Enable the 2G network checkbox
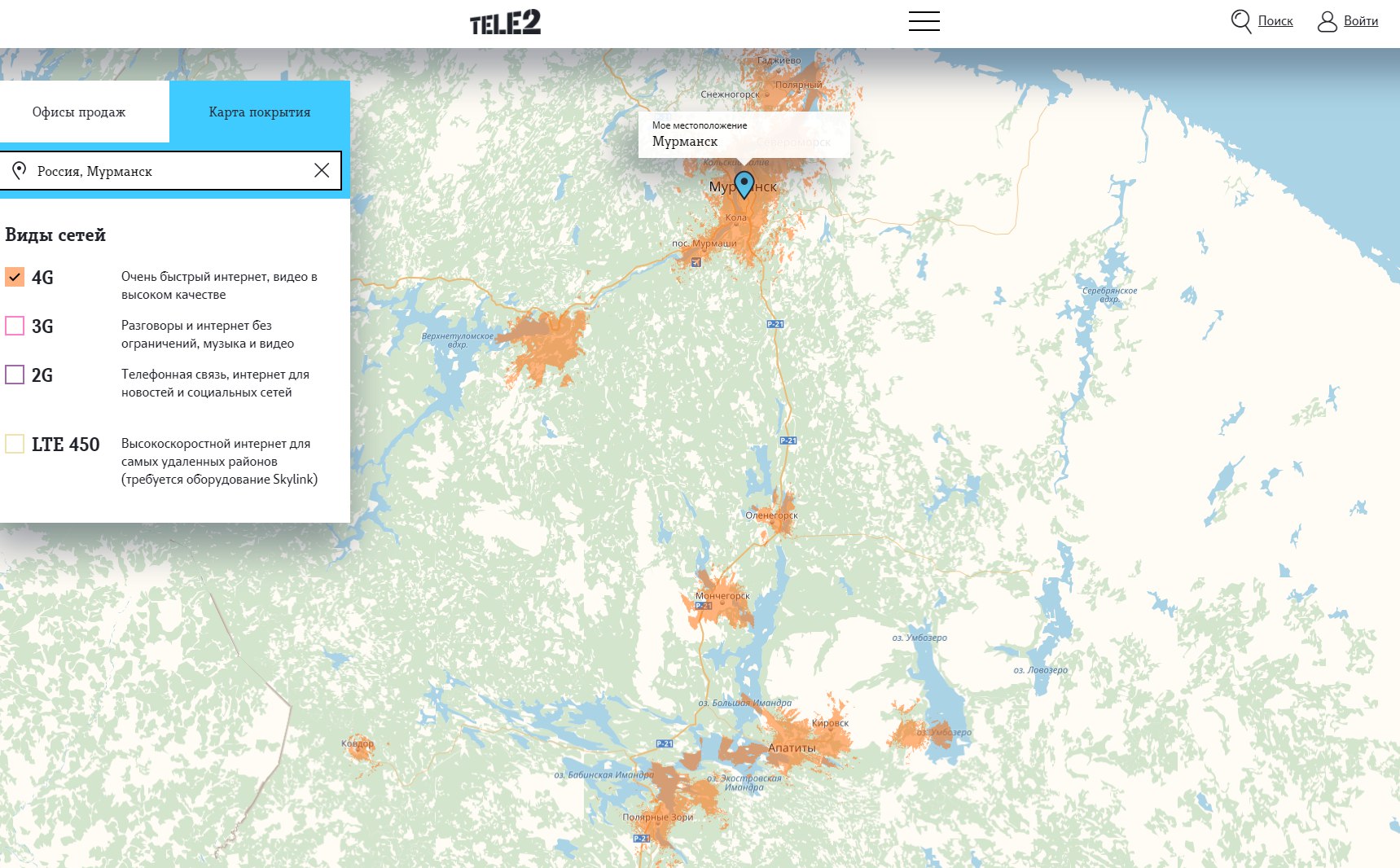Viewport: 1400px width, 868px height. pyautogui.click(x=15, y=375)
